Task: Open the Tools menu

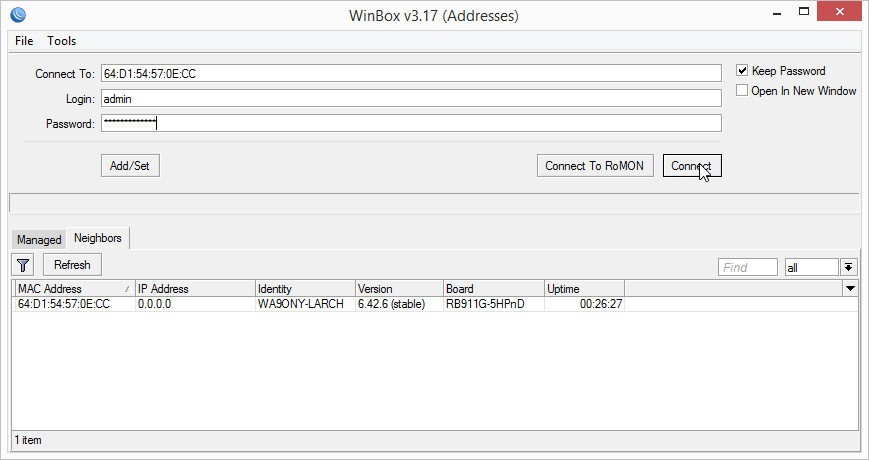Action: point(62,40)
